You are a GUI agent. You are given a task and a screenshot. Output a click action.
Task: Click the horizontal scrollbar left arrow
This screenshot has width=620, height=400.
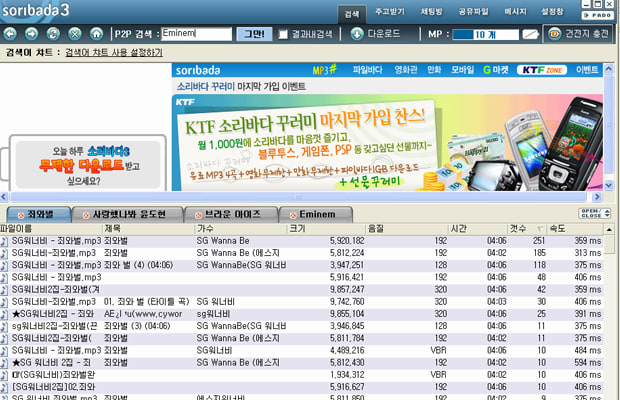click(4, 197)
